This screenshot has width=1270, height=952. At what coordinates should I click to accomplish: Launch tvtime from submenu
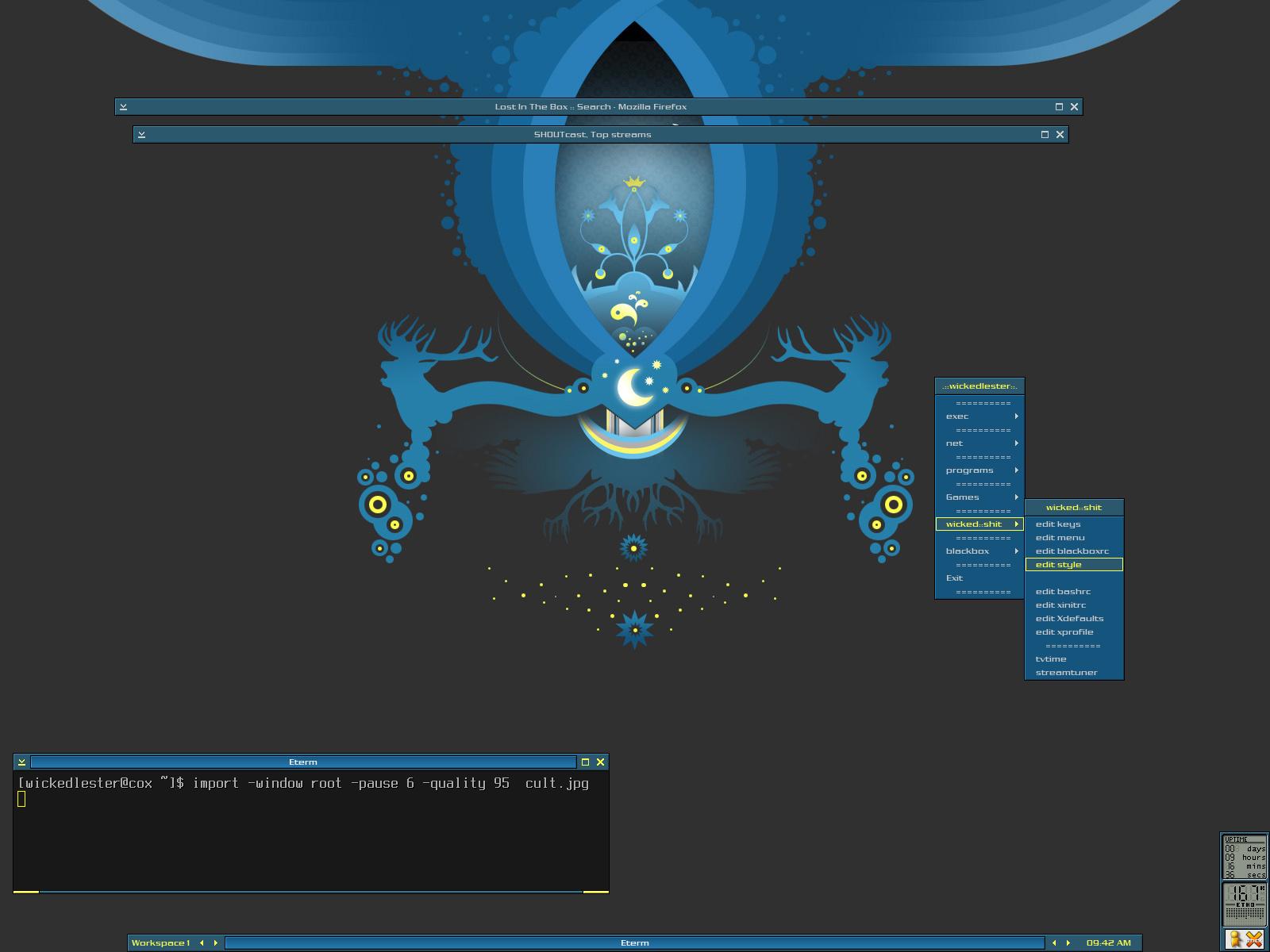(x=1074, y=659)
